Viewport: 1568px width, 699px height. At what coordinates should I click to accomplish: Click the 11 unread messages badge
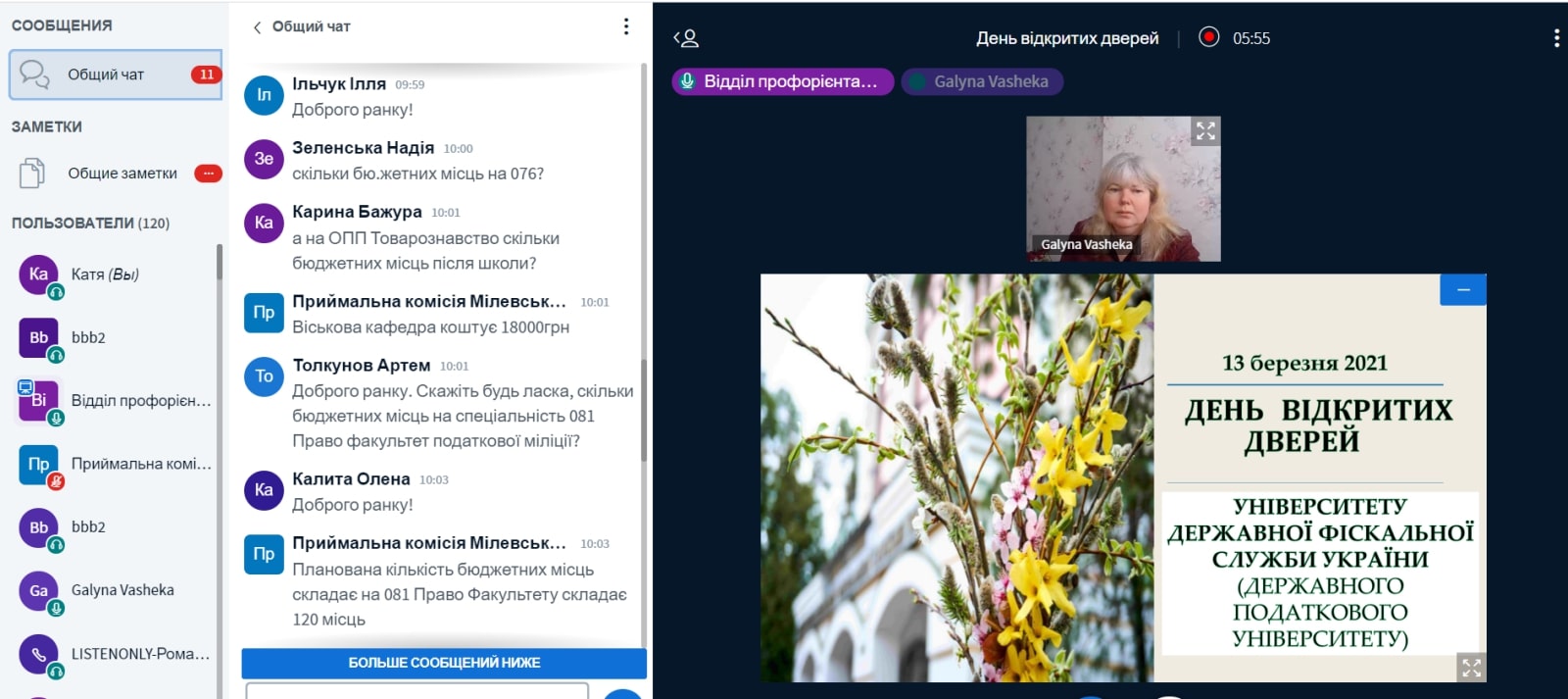[x=207, y=75]
